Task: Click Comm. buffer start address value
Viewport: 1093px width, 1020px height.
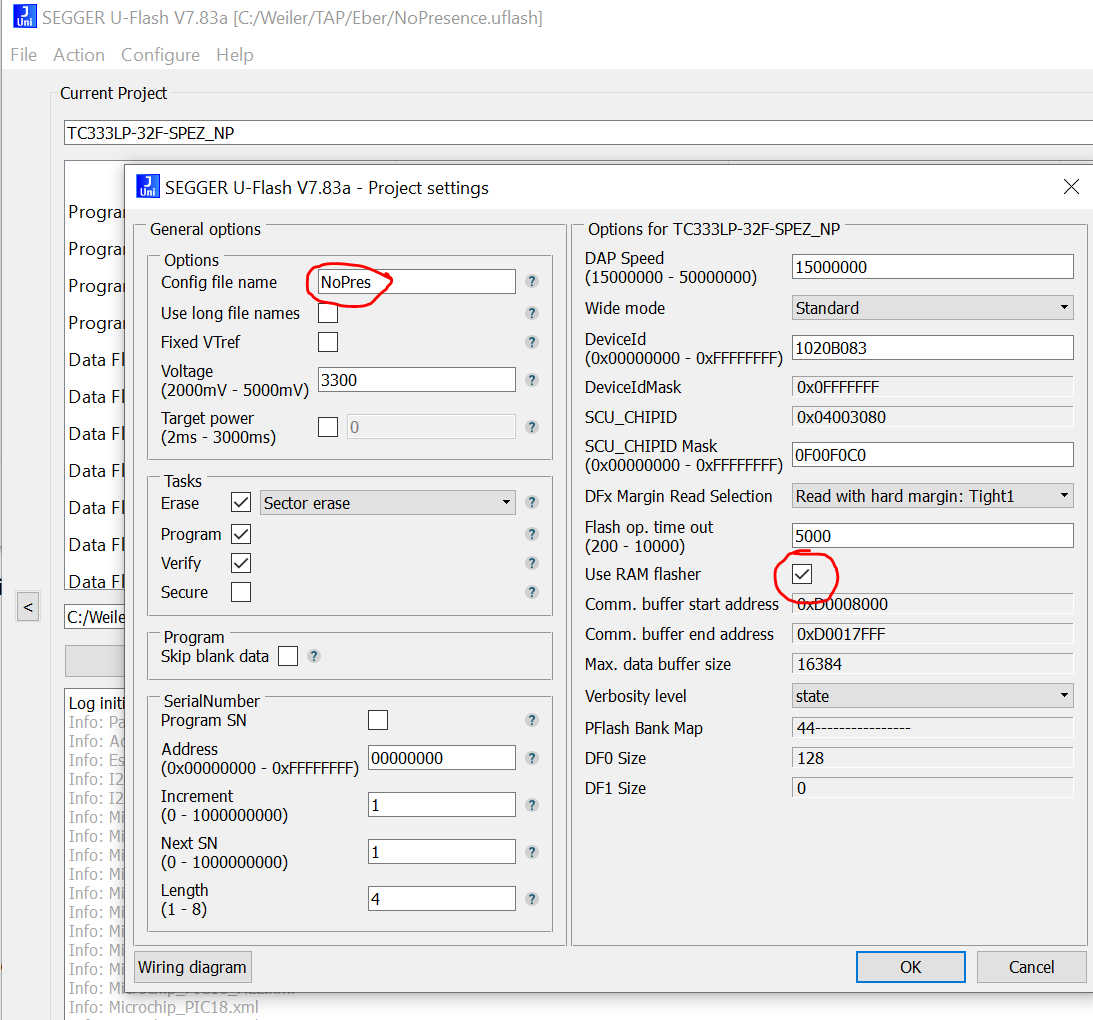Action: click(933, 604)
